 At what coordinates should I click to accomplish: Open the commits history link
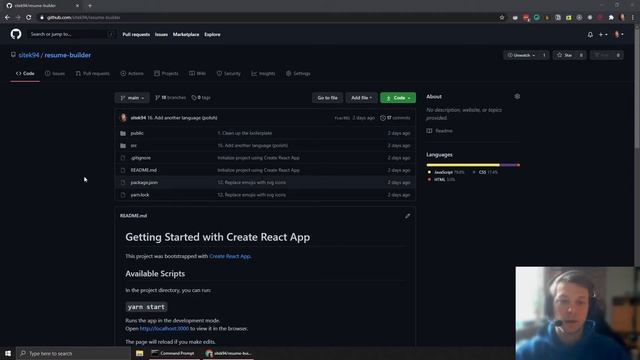[x=395, y=118]
